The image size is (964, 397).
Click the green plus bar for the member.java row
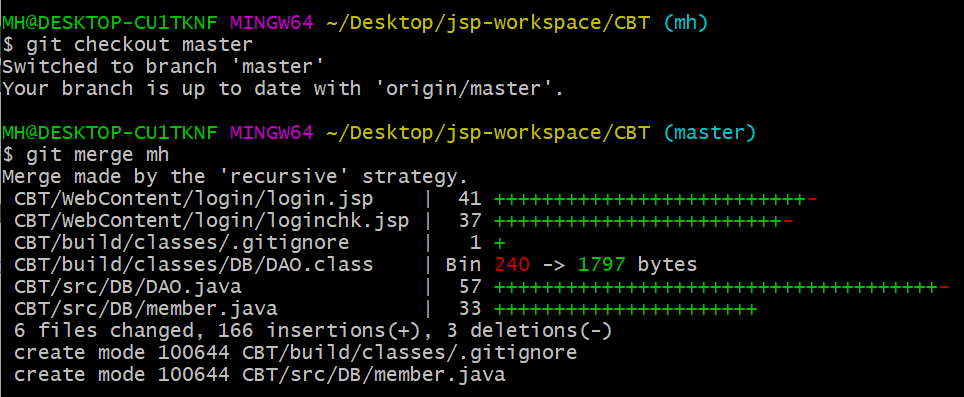626,309
